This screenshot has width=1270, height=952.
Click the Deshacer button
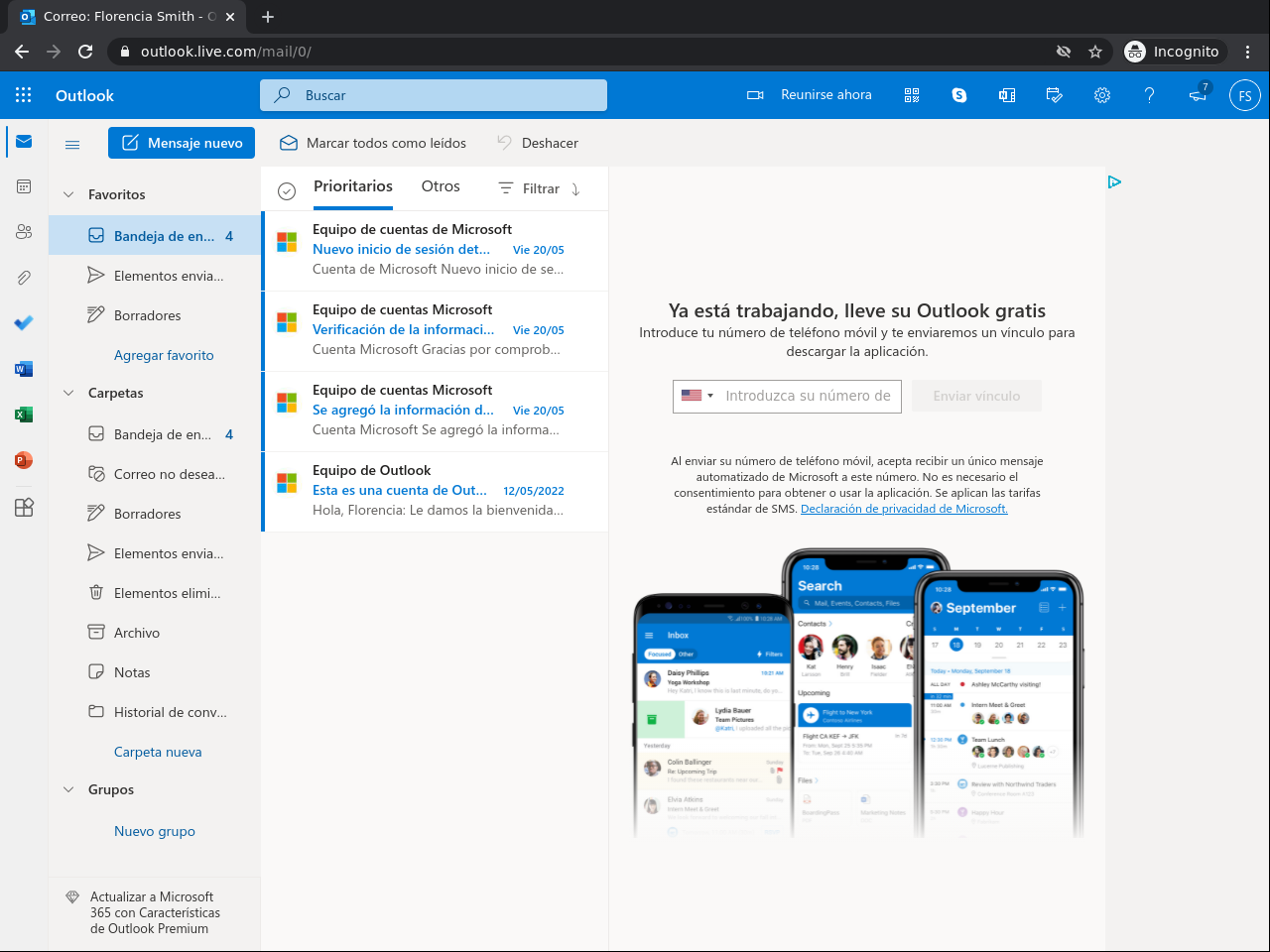click(538, 143)
